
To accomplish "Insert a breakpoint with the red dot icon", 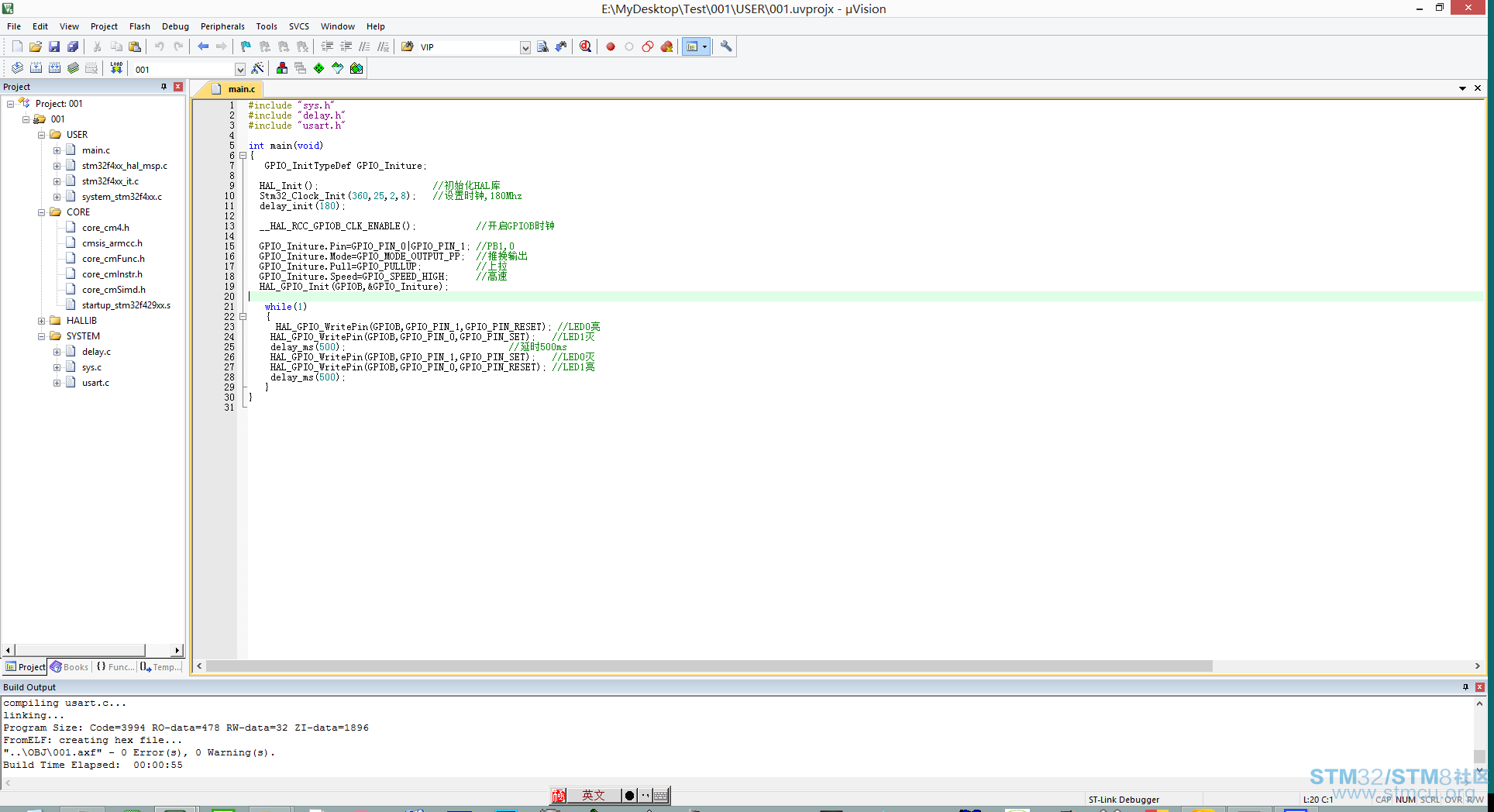I will [611, 46].
